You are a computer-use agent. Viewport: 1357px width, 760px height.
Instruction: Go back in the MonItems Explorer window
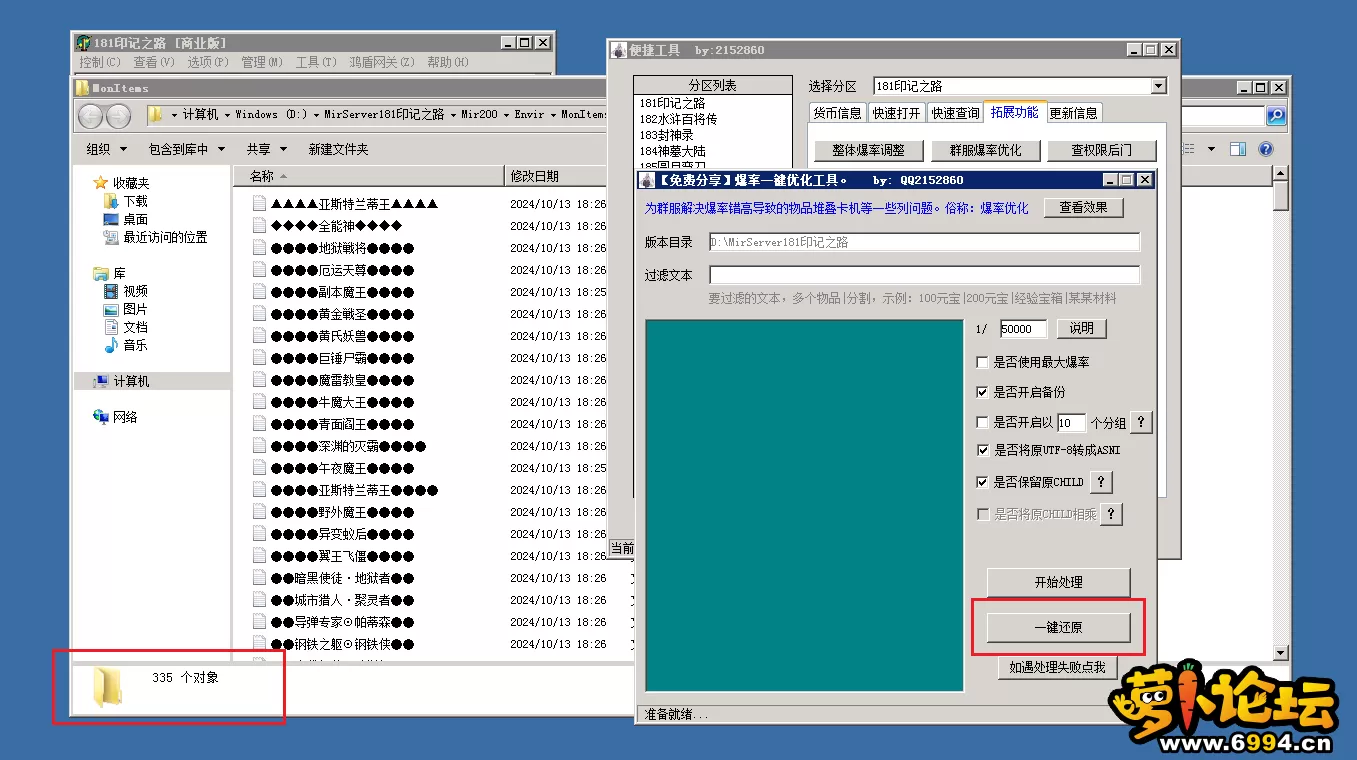[90, 115]
